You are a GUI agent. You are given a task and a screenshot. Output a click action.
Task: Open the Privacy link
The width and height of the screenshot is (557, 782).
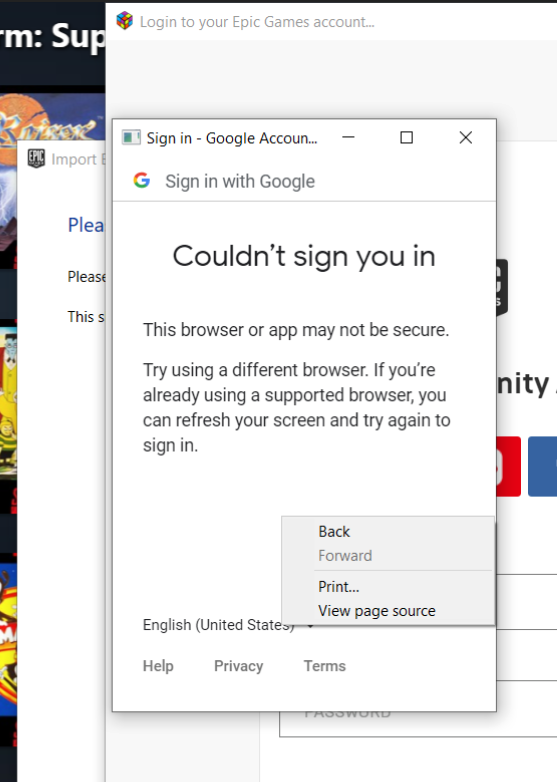click(x=238, y=666)
